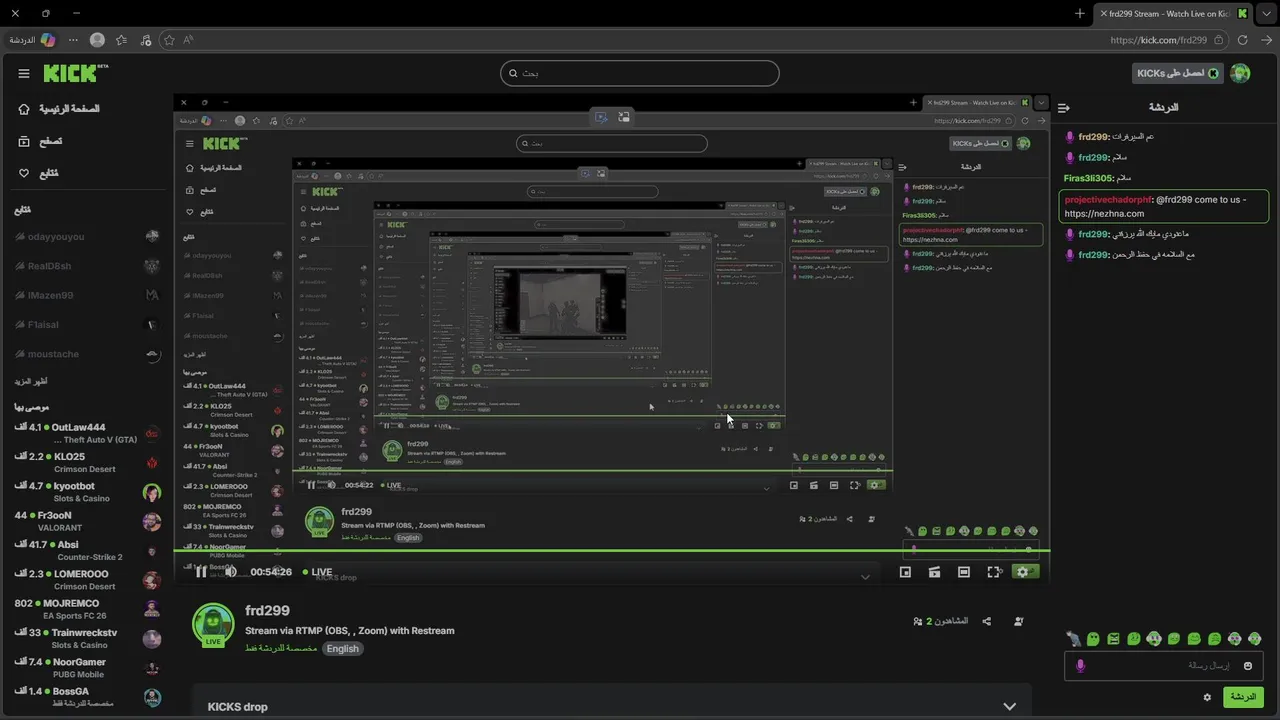This screenshot has width=1280, height=720.
Task: Open Copilot الدردشة in browser toolbar
Action: click(32, 40)
